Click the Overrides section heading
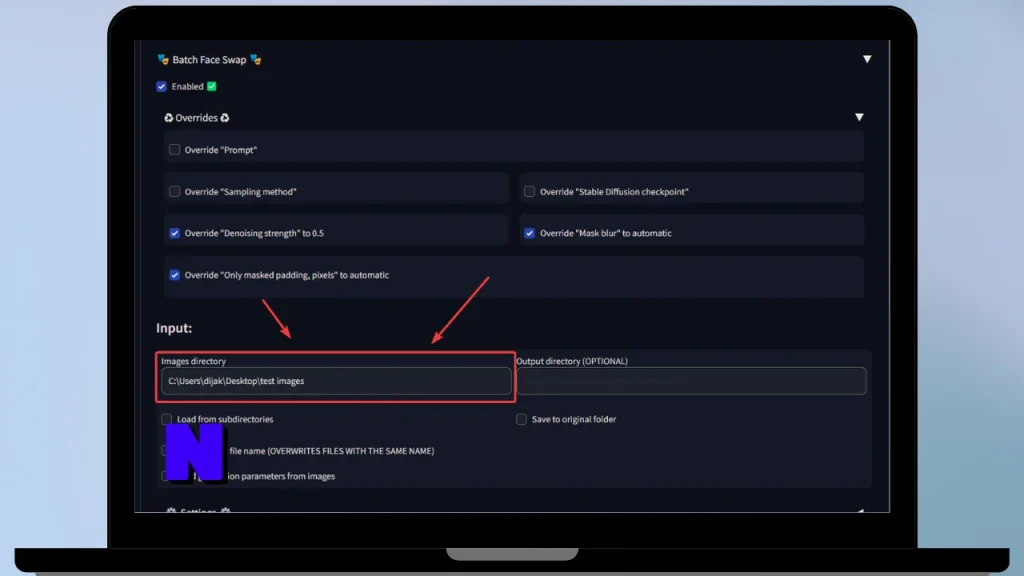Screen dimensions: 1024x576 pos(196,118)
